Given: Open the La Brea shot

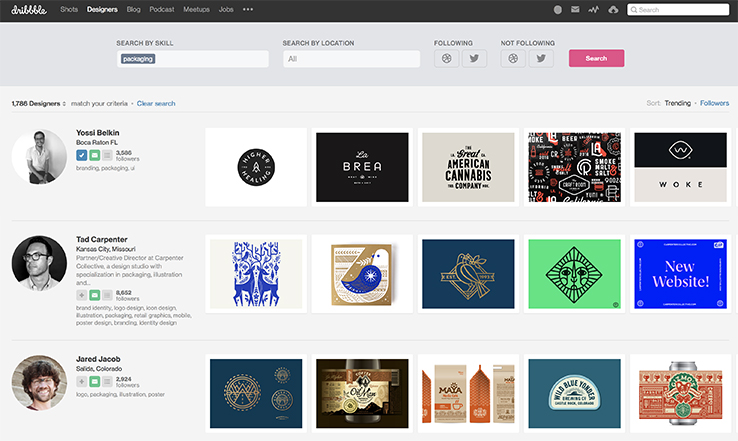Looking at the screenshot, I should tap(362, 167).
